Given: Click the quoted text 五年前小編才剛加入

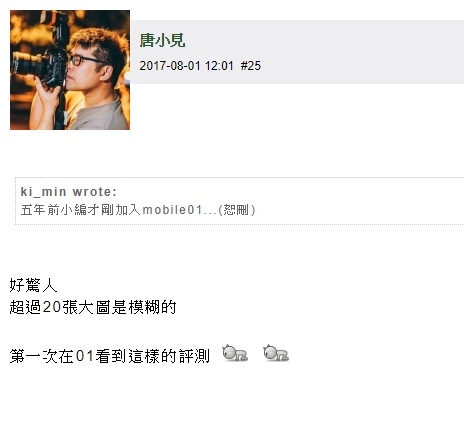Looking at the screenshot, I should pyautogui.click(x=81, y=210).
